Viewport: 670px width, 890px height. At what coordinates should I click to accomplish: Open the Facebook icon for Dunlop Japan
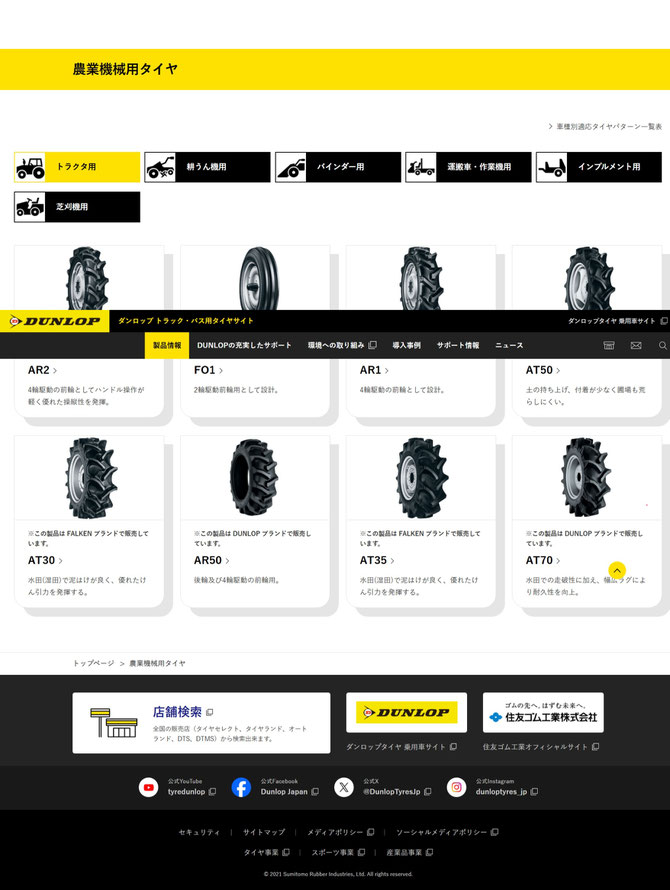pos(241,787)
